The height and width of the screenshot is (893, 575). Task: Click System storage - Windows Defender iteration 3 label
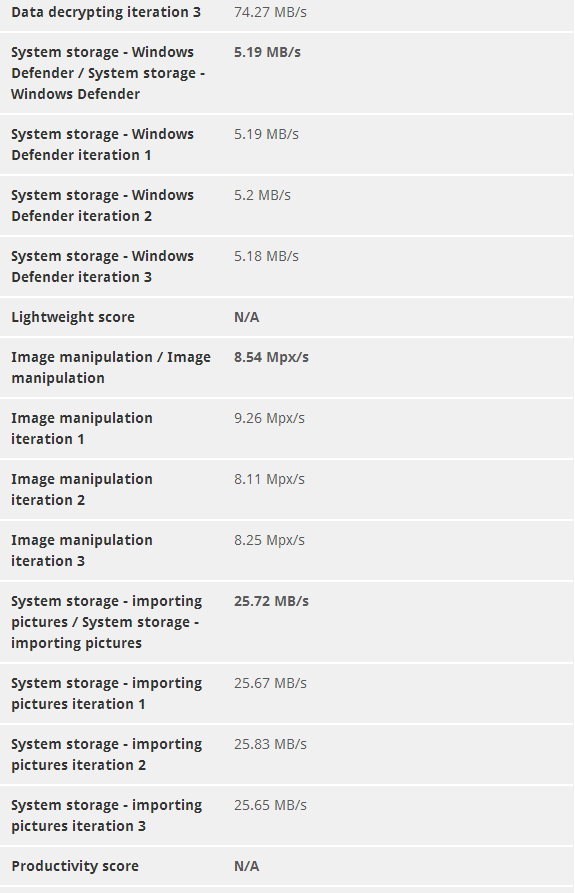point(102,267)
